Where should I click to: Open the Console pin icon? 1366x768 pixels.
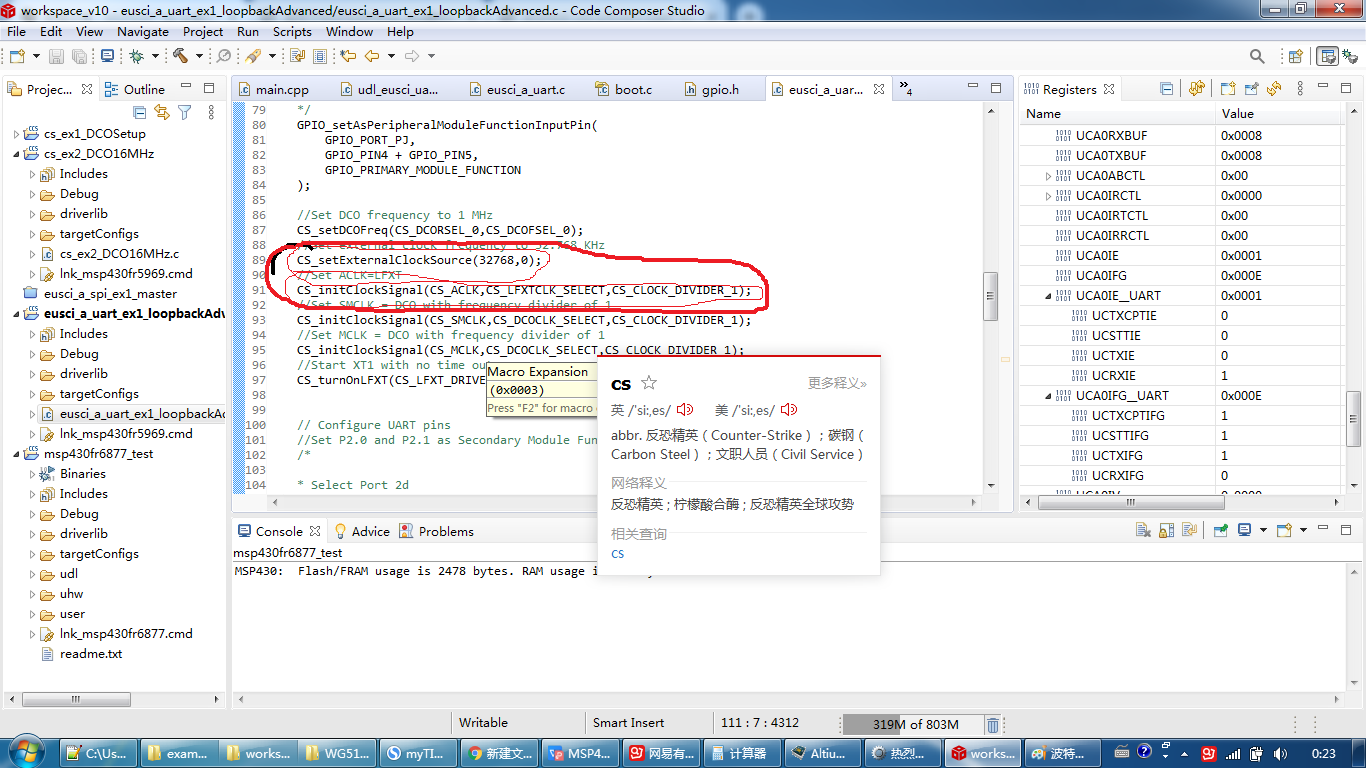(x=1221, y=530)
